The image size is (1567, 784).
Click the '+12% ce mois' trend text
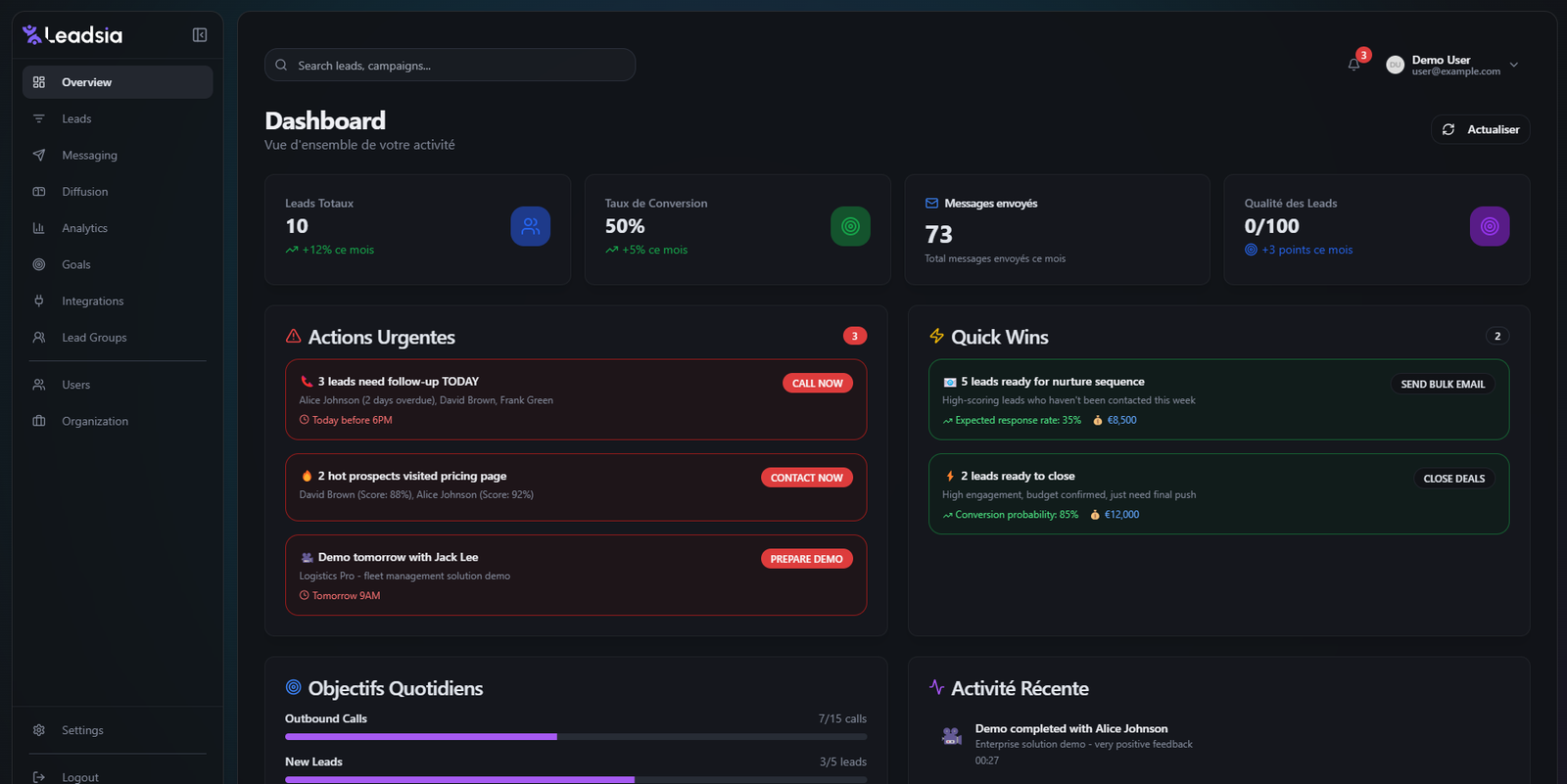[x=338, y=250]
